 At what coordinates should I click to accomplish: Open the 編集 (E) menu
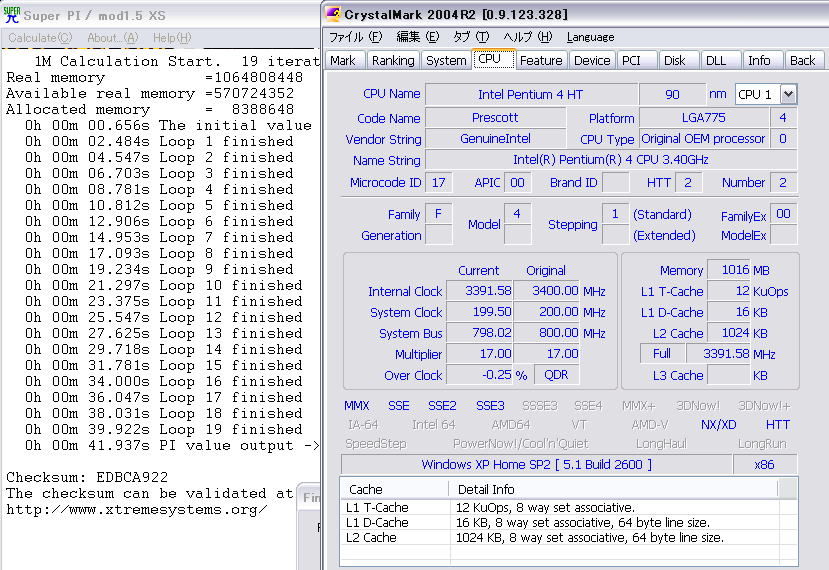pyautogui.click(x=417, y=37)
